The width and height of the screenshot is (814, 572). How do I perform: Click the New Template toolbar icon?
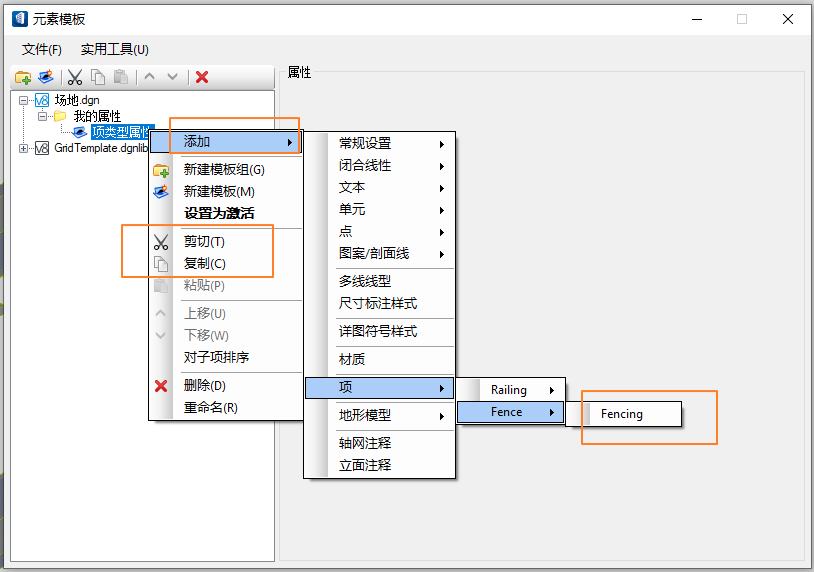click(x=46, y=77)
